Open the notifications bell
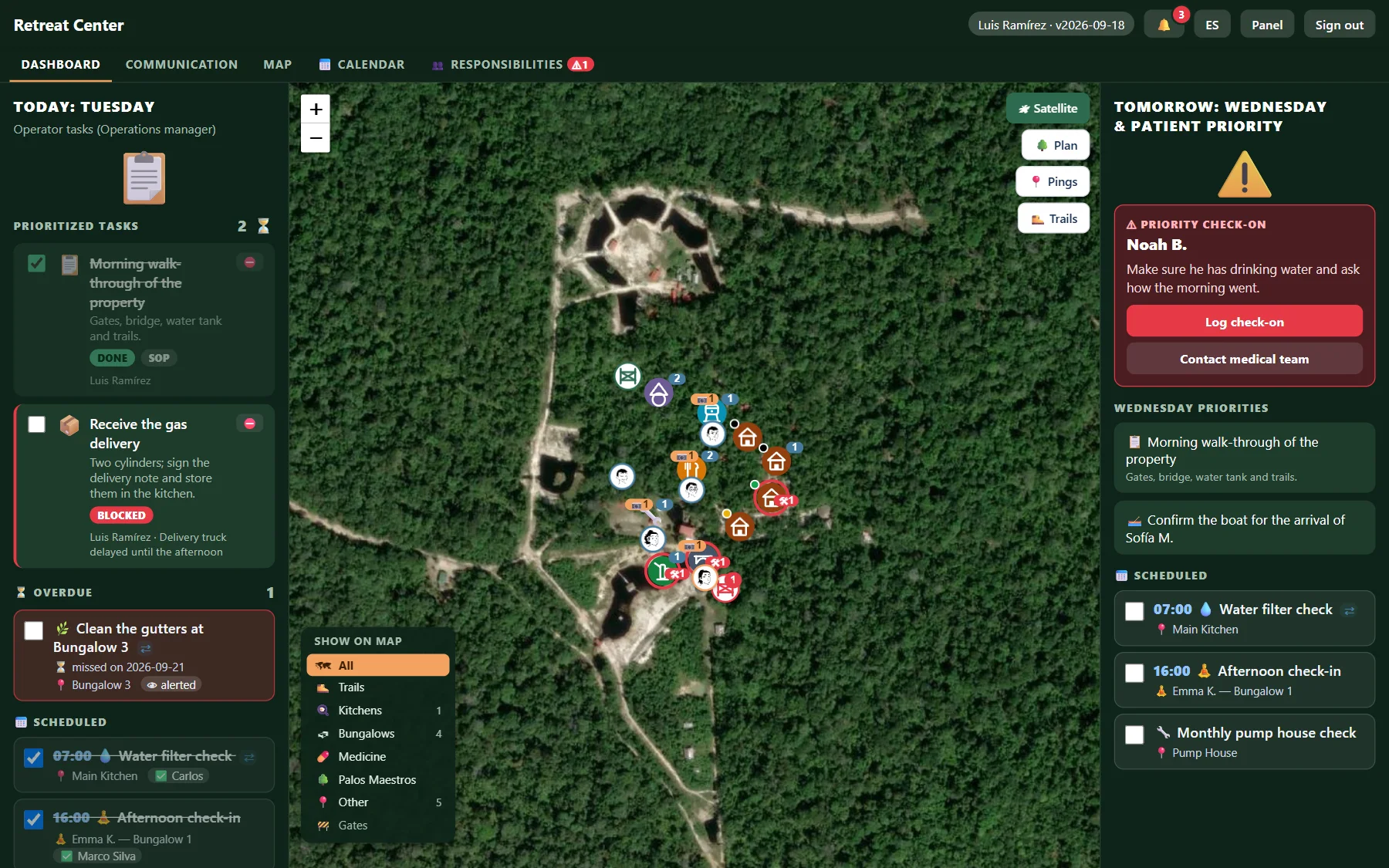This screenshot has height=868, width=1389. [x=1164, y=25]
